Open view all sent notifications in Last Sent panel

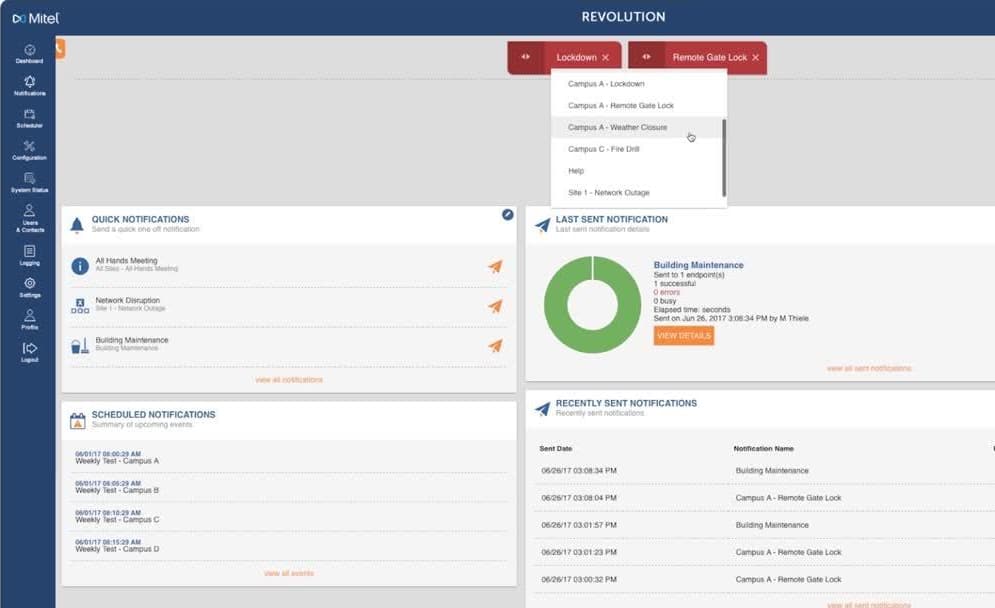click(x=869, y=368)
